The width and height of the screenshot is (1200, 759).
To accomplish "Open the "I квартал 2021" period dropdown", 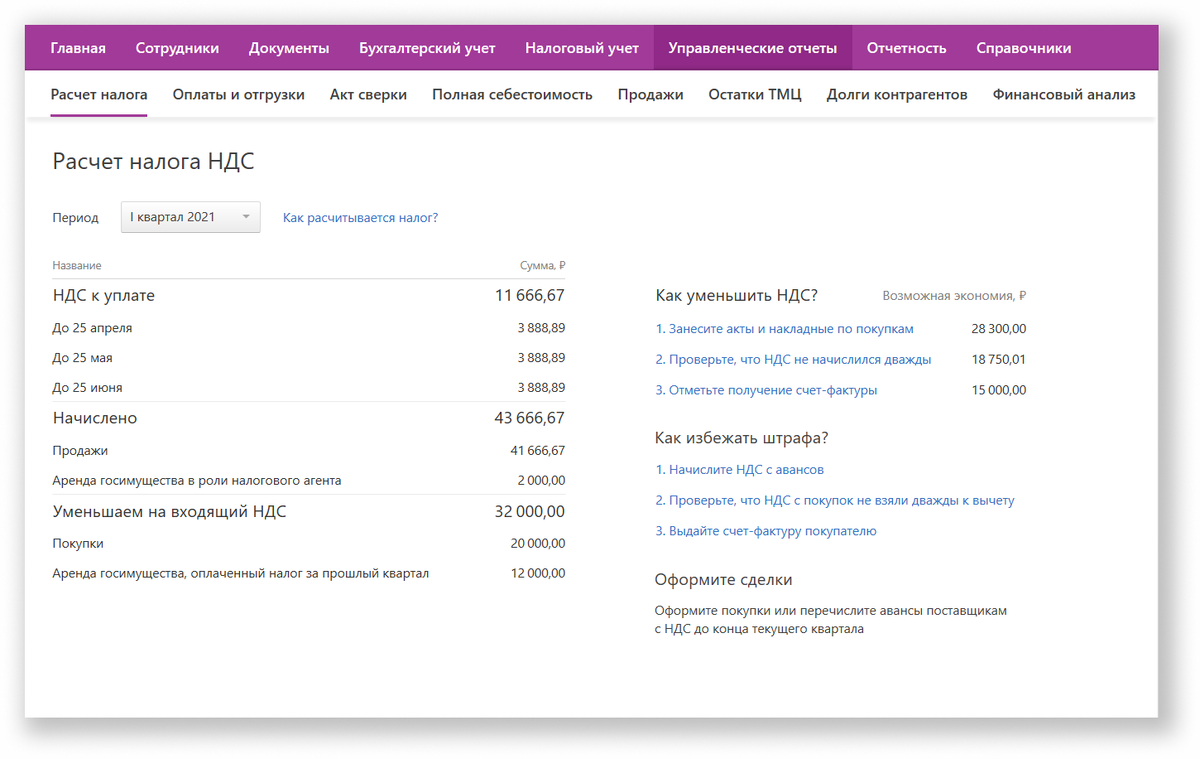I will point(185,216).
